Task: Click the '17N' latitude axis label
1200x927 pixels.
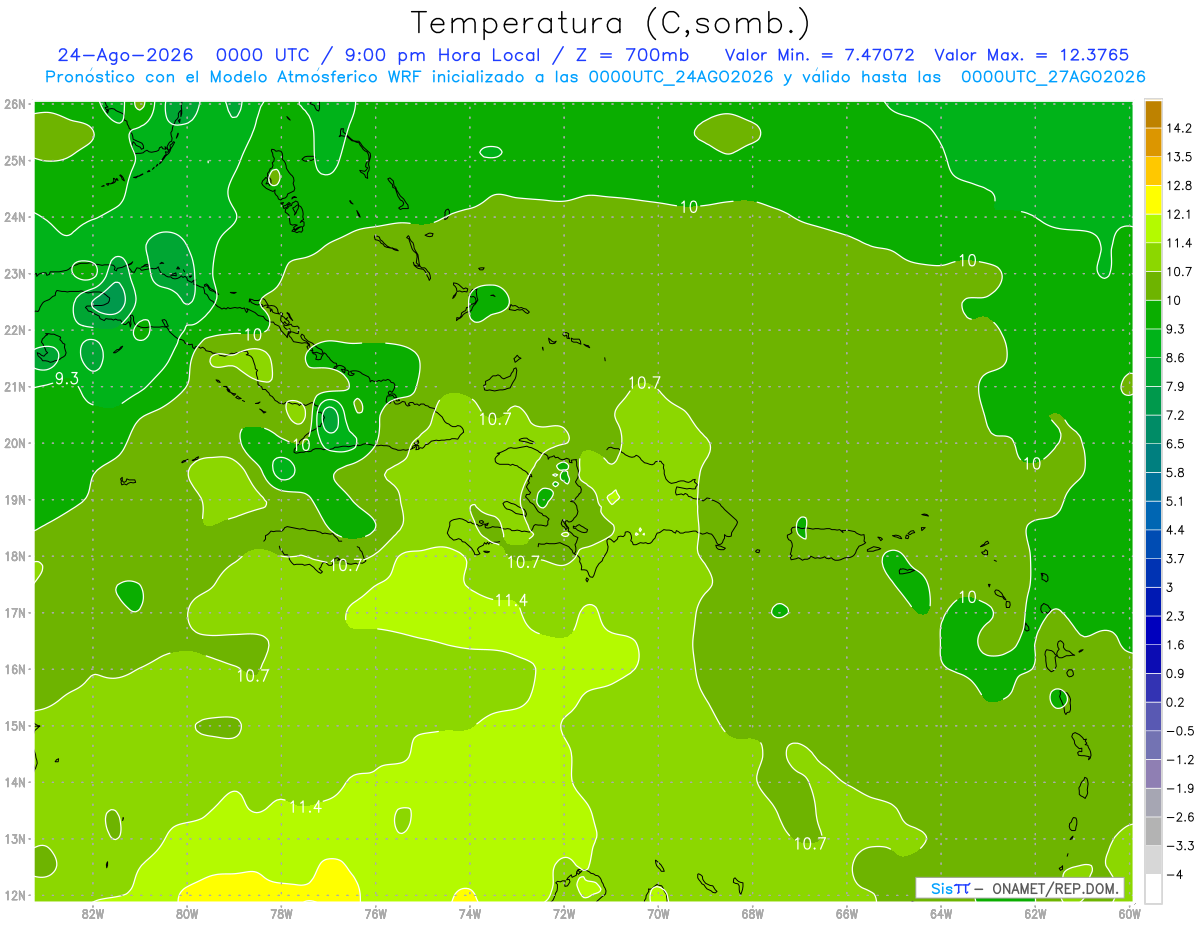Action: (x=15, y=613)
